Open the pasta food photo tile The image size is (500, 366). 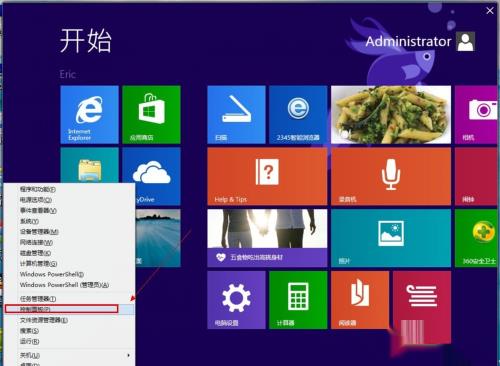coord(391,115)
